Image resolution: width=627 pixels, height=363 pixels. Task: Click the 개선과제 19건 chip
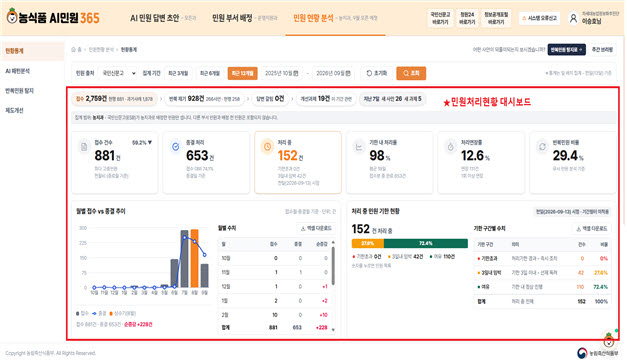(x=326, y=99)
